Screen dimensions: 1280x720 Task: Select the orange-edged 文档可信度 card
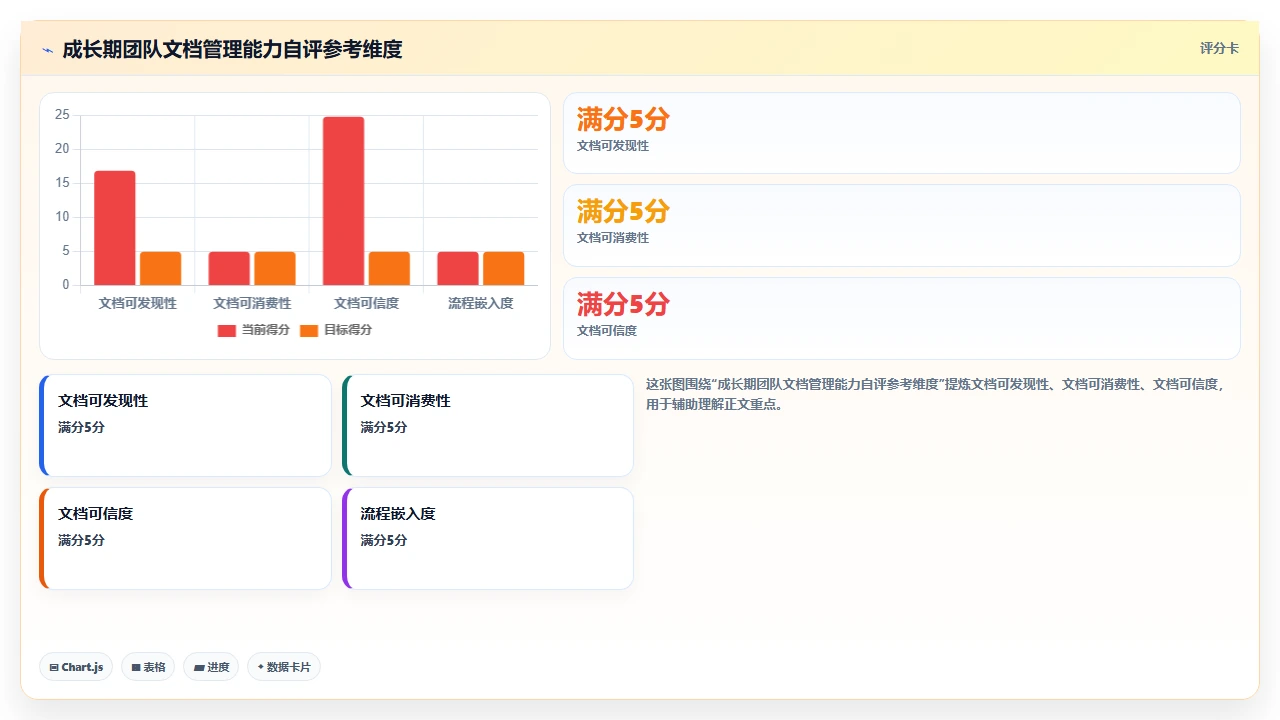coord(185,539)
